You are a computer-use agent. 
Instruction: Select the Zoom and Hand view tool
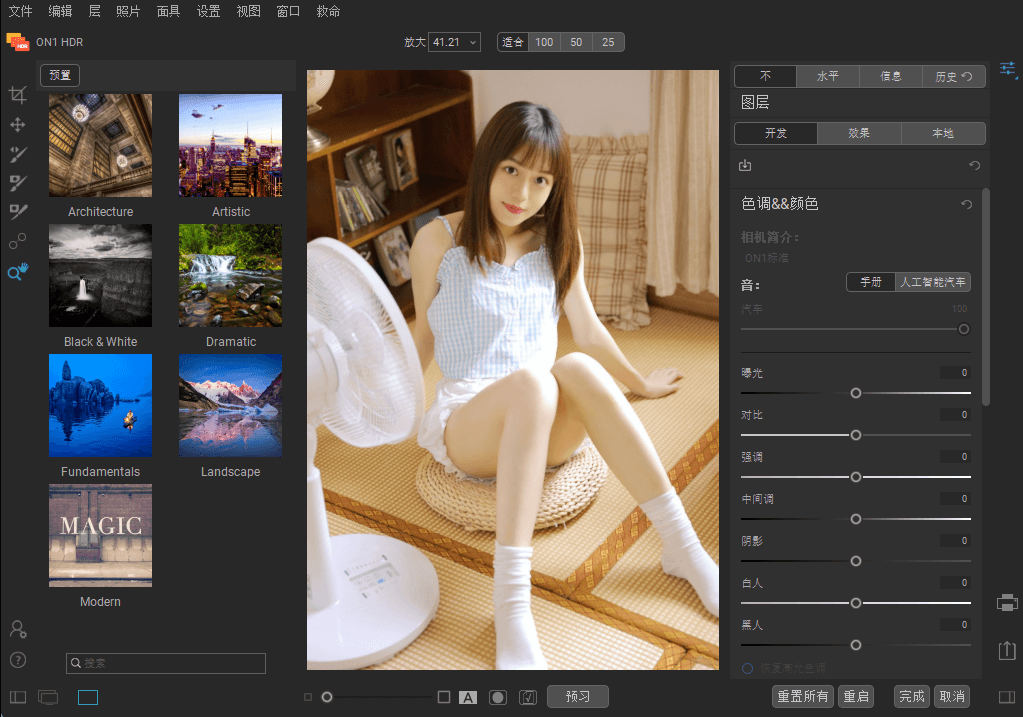tap(18, 271)
